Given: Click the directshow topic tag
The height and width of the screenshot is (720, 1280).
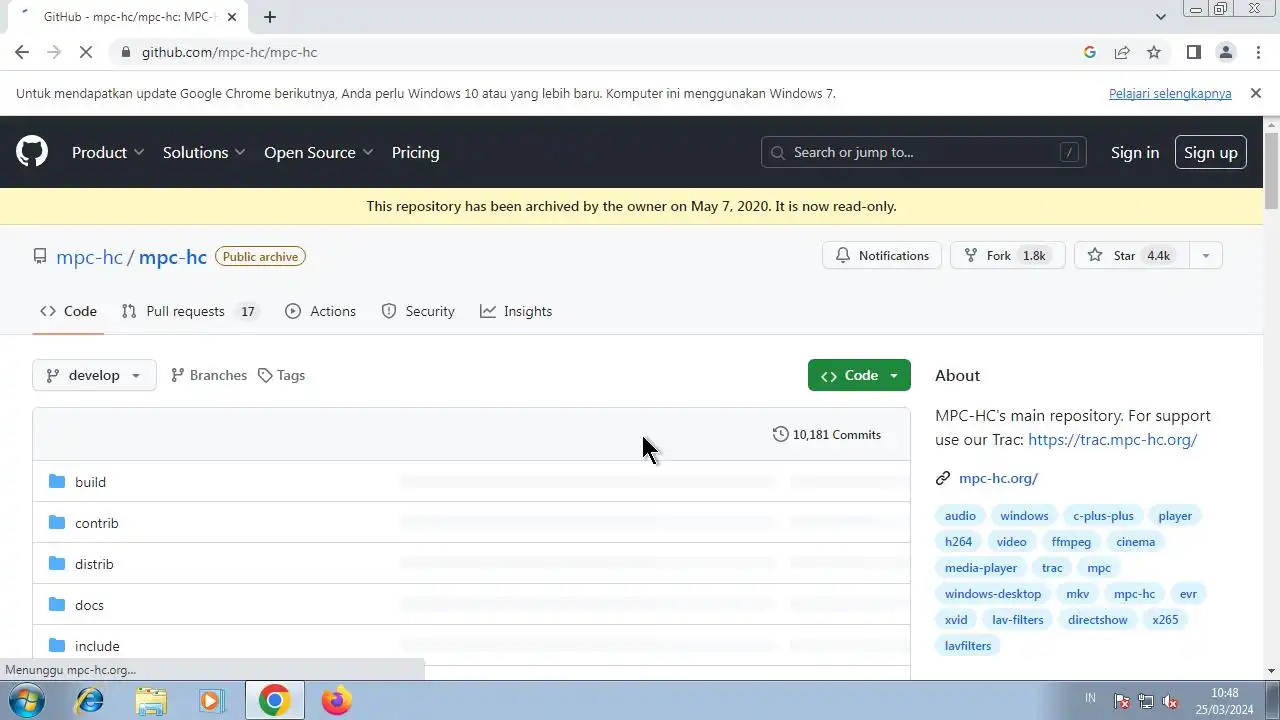Looking at the screenshot, I should 1097,620.
